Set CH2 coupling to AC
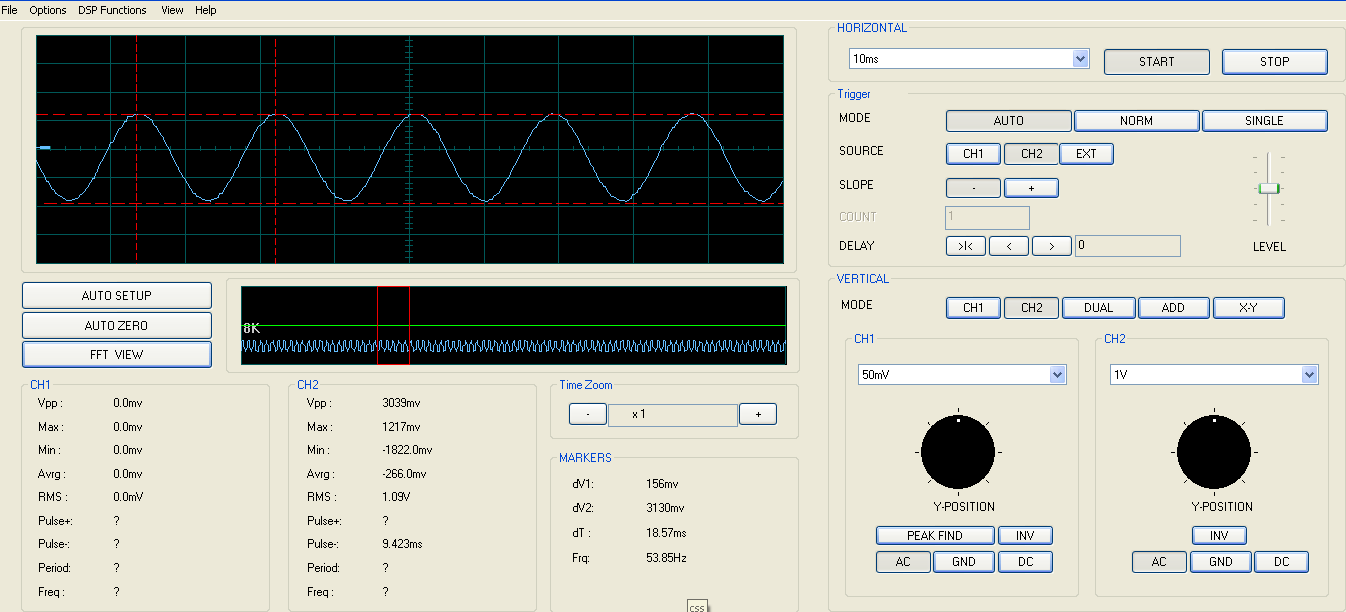The height and width of the screenshot is (612, 1346). pyautogui.click(x=1160, y=562)
